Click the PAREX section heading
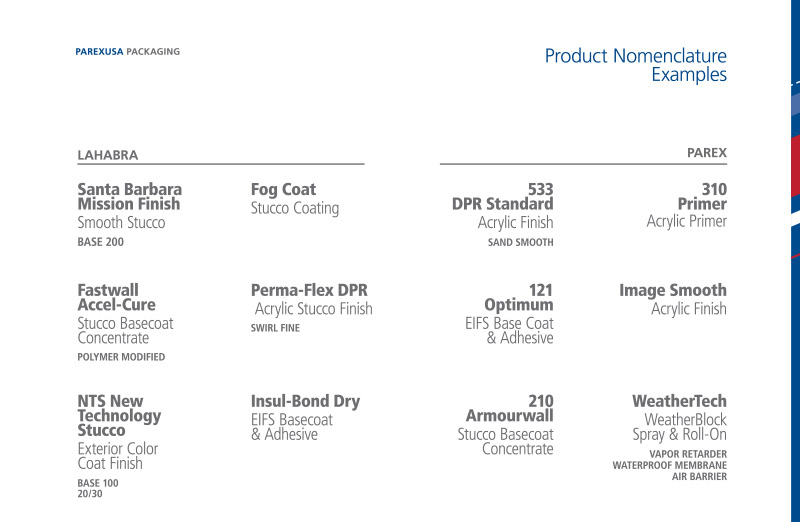The height and width of the screenshot is (522, 800). (x=707, y=153)
